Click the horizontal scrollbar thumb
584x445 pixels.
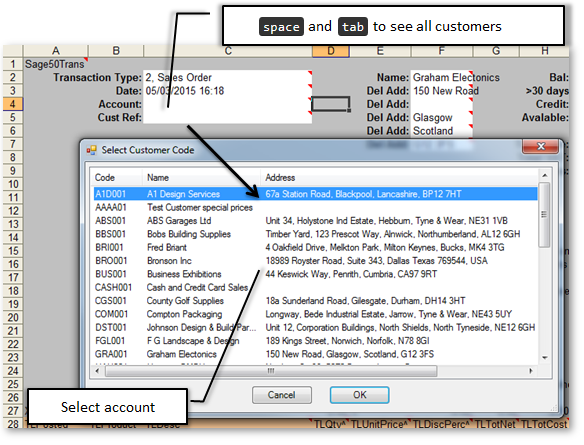[x=271, y=371]
